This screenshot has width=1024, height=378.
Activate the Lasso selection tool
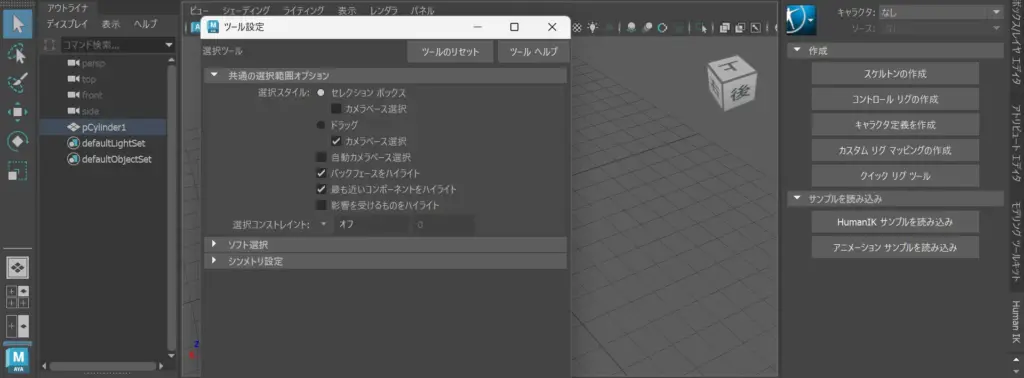click(18, 54)
